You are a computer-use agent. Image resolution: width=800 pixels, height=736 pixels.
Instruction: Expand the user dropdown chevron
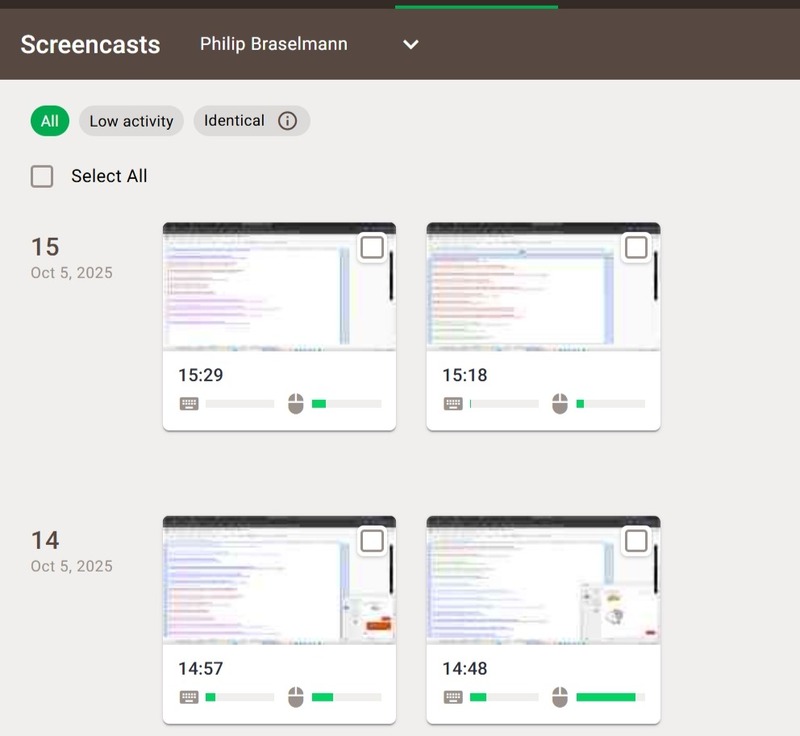pyautogui.click(x=410, y=44)
